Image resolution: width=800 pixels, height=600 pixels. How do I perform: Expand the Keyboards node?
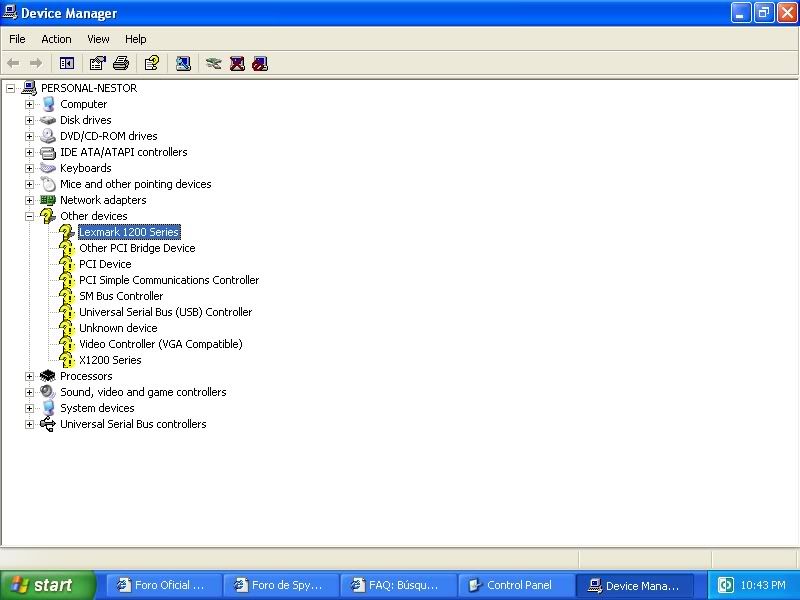[30, 168]
